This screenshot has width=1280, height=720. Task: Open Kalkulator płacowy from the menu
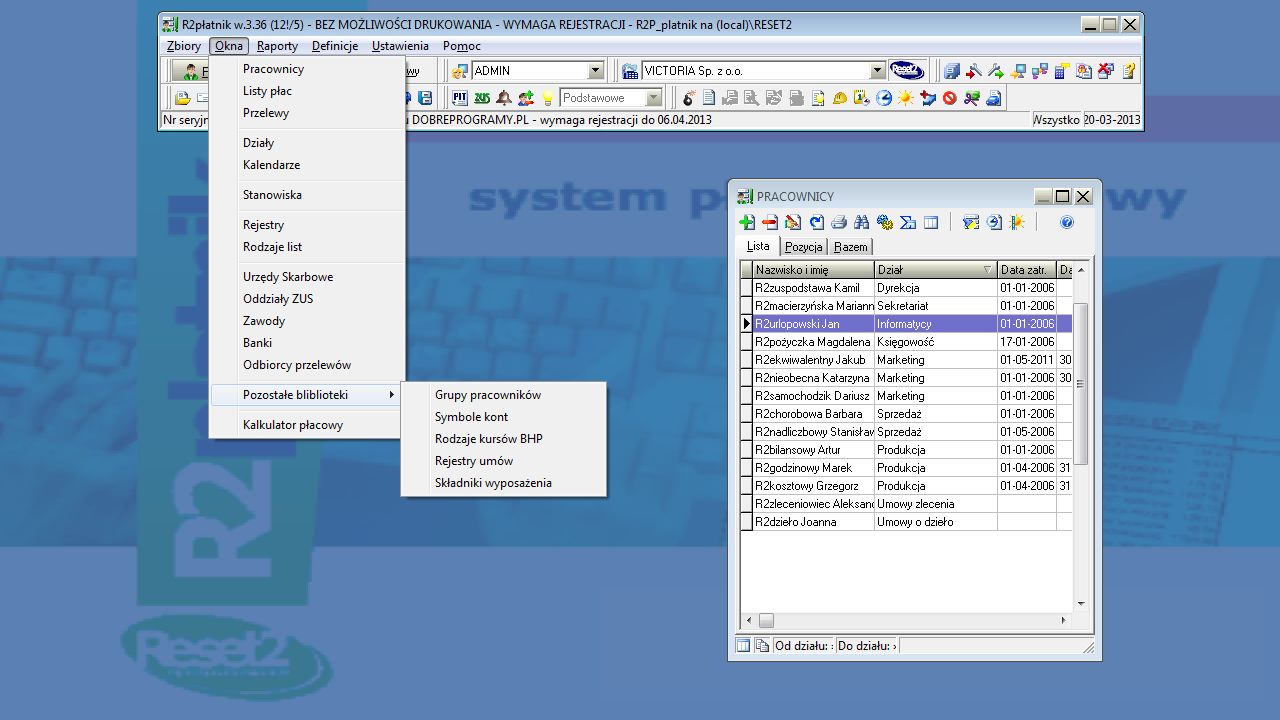coord(308,425)
